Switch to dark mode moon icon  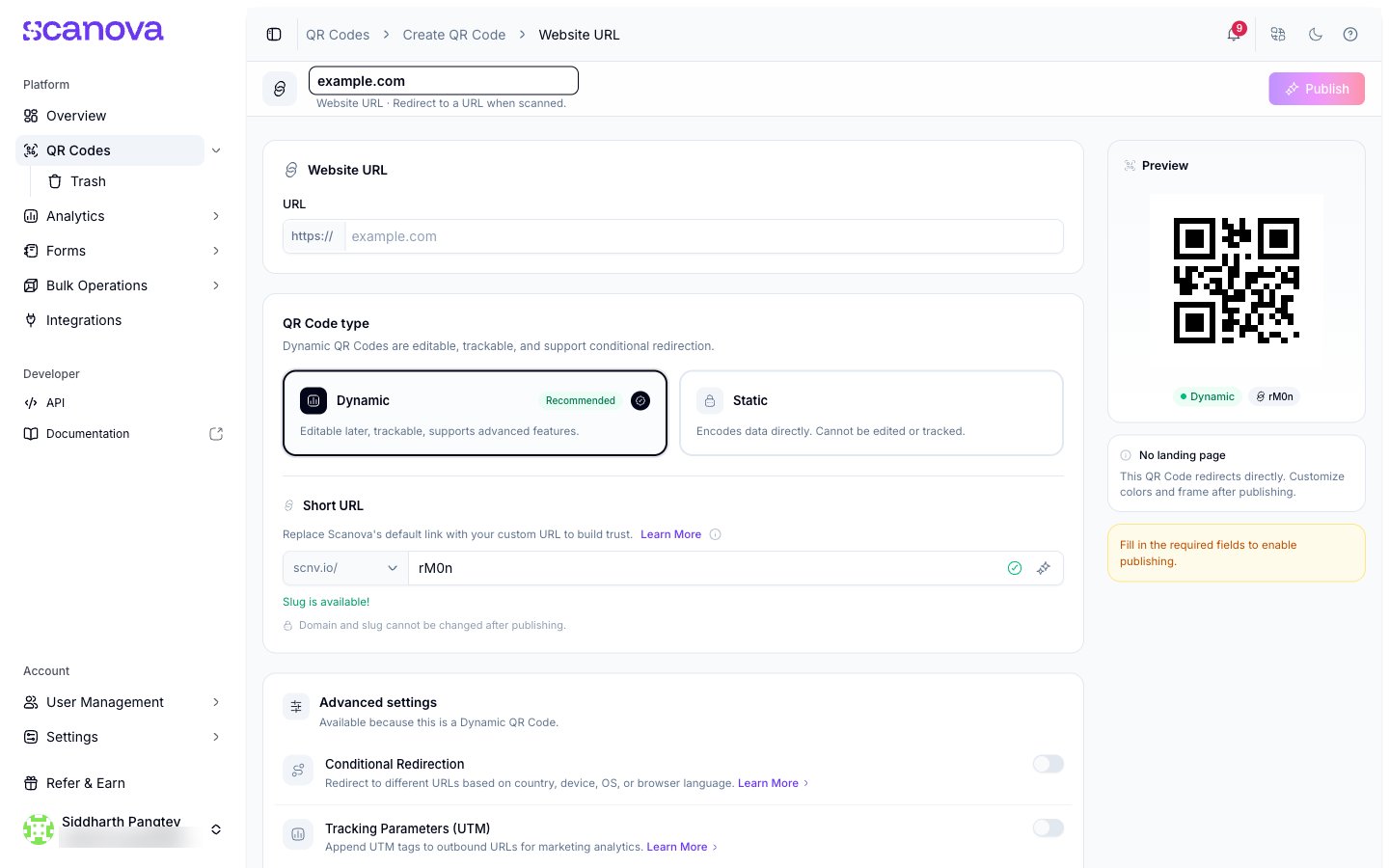[1315, 35]
